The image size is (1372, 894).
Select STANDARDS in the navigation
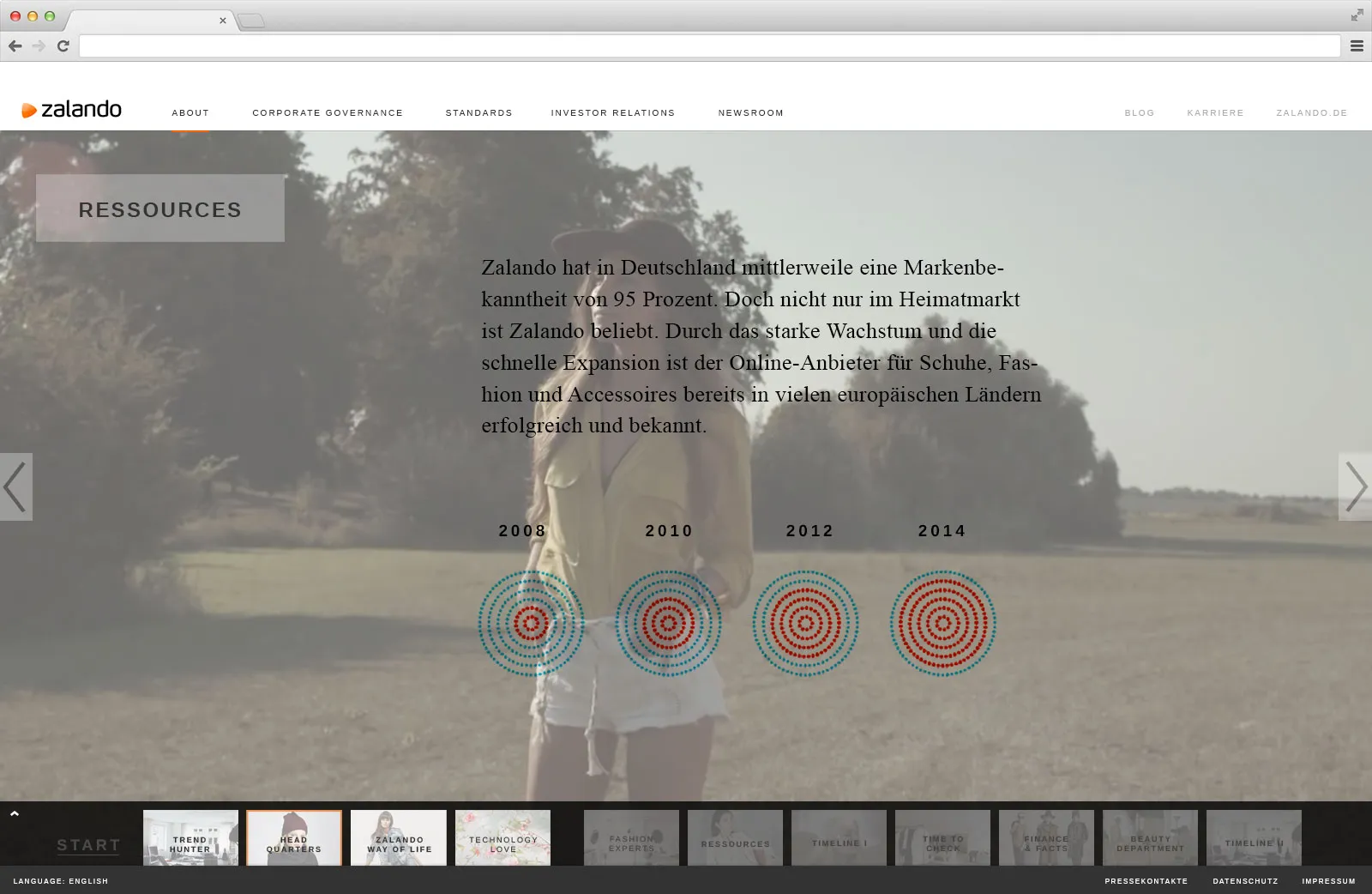coord(478,112)
